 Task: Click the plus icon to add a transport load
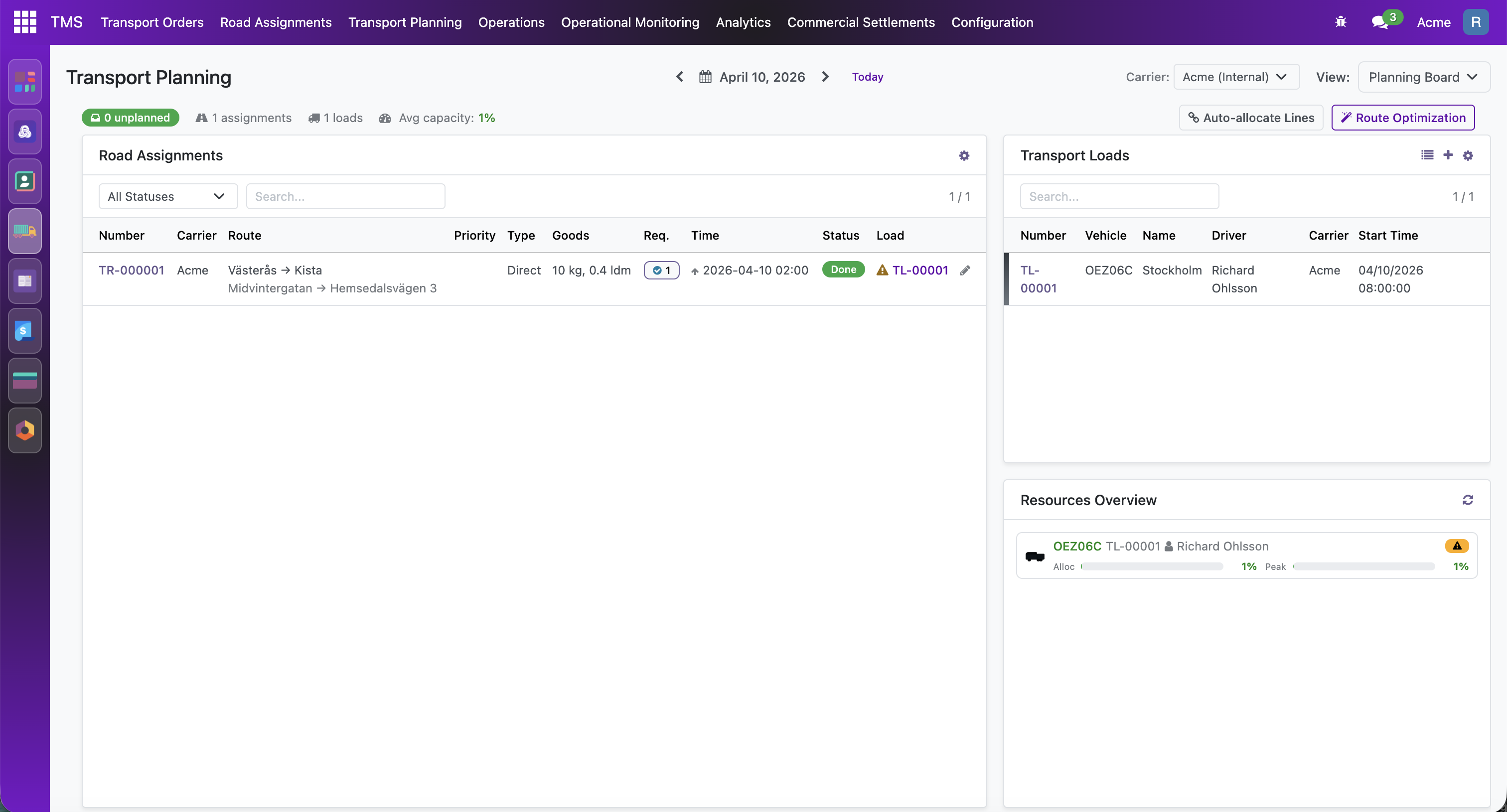(x=1447, y=155)
